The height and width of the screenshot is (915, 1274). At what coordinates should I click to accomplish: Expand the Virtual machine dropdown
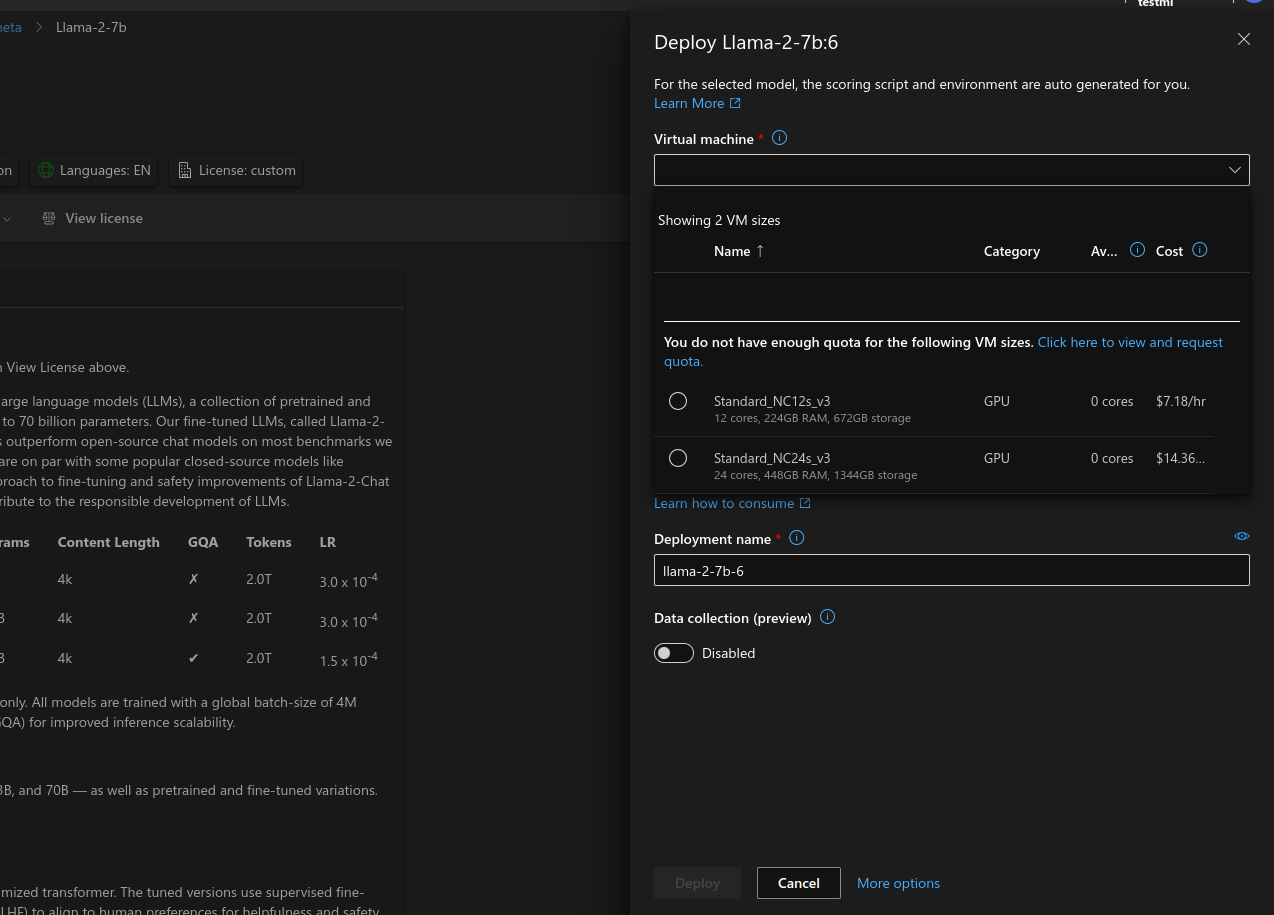(951, 170)
